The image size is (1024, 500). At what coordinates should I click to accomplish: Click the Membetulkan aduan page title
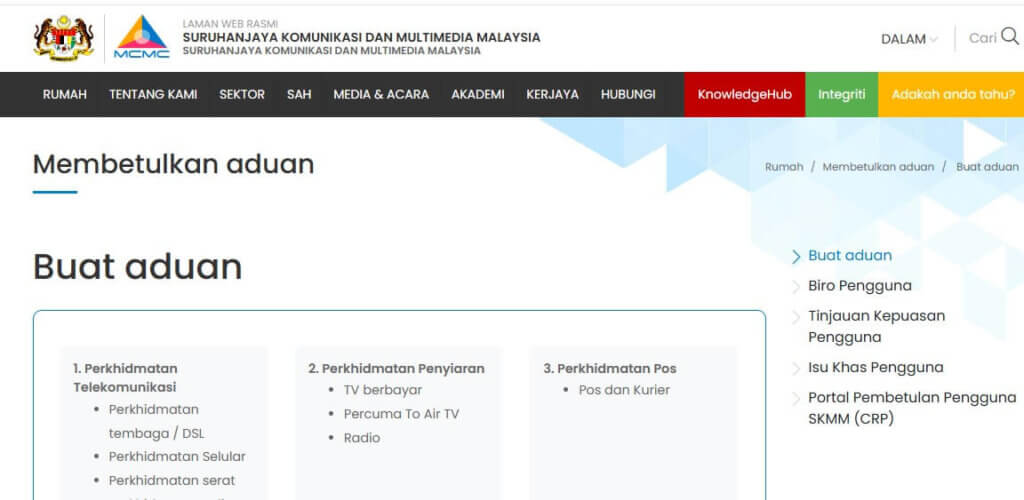tap(174, 164)
